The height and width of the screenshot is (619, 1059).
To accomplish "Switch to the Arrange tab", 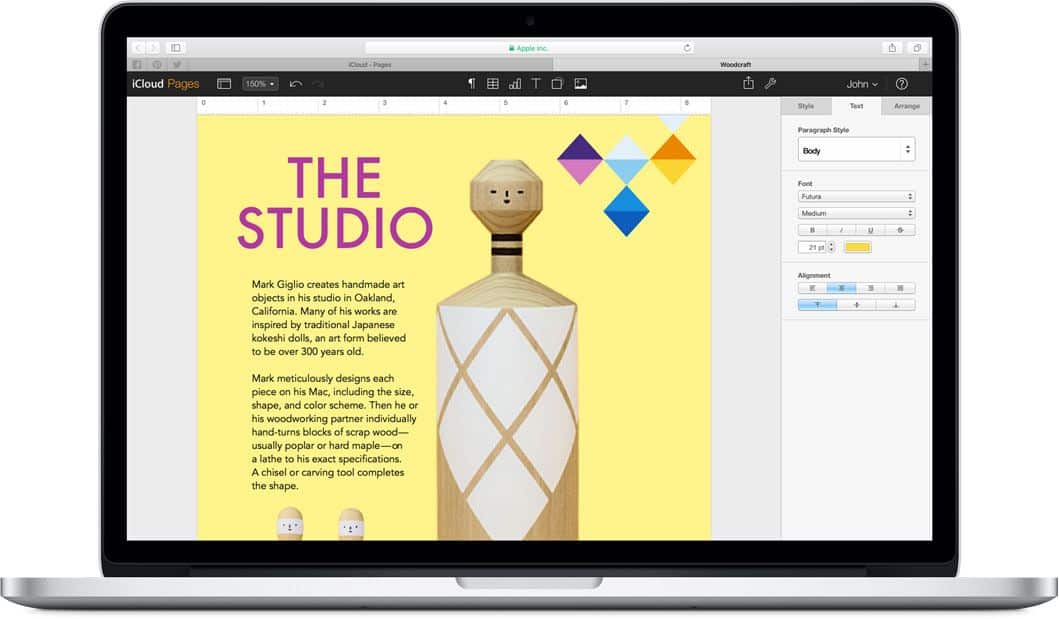I will 906,106.
